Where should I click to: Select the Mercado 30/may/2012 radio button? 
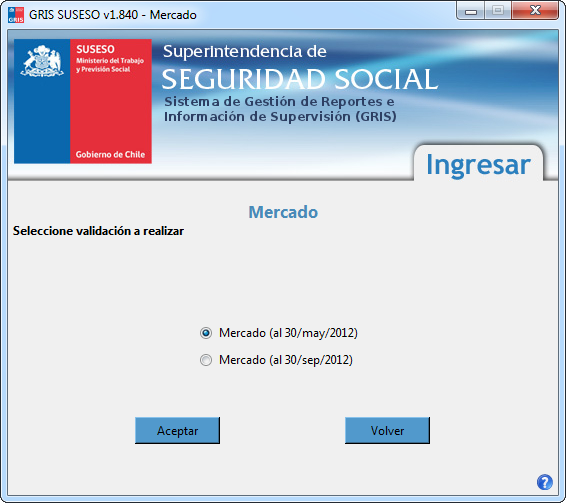(x=206, y=333)
